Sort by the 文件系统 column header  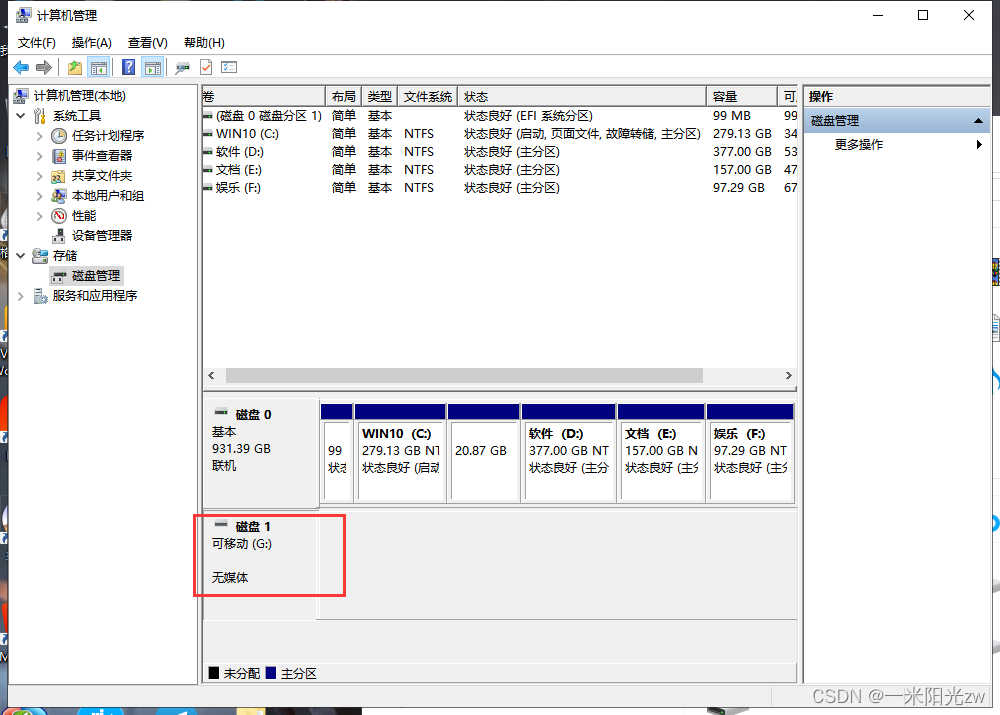427,96
